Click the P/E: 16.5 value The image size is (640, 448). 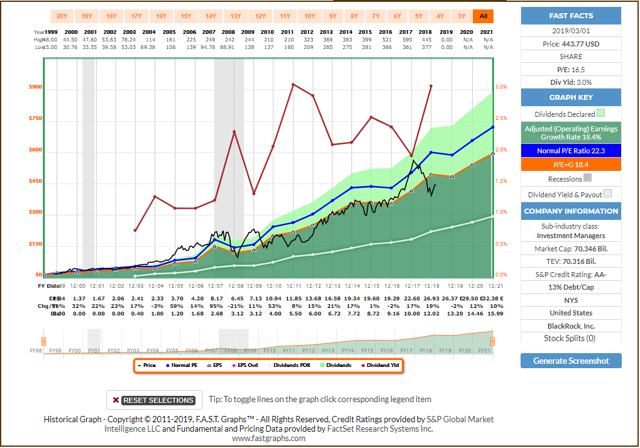[x=571, y=69]
